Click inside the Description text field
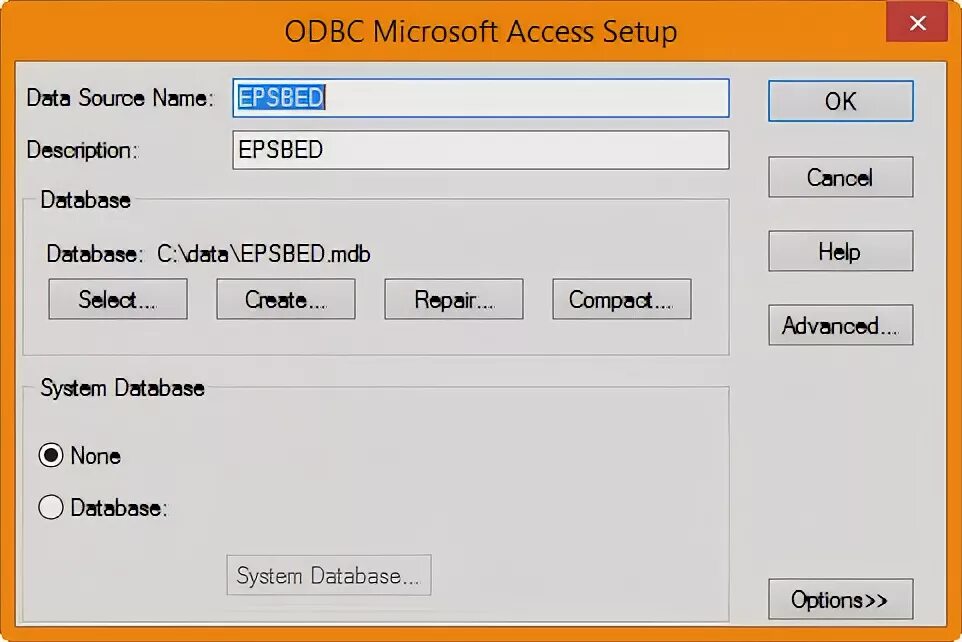The height and width of the screenshot is (642, 962). (x=481, y=150)
